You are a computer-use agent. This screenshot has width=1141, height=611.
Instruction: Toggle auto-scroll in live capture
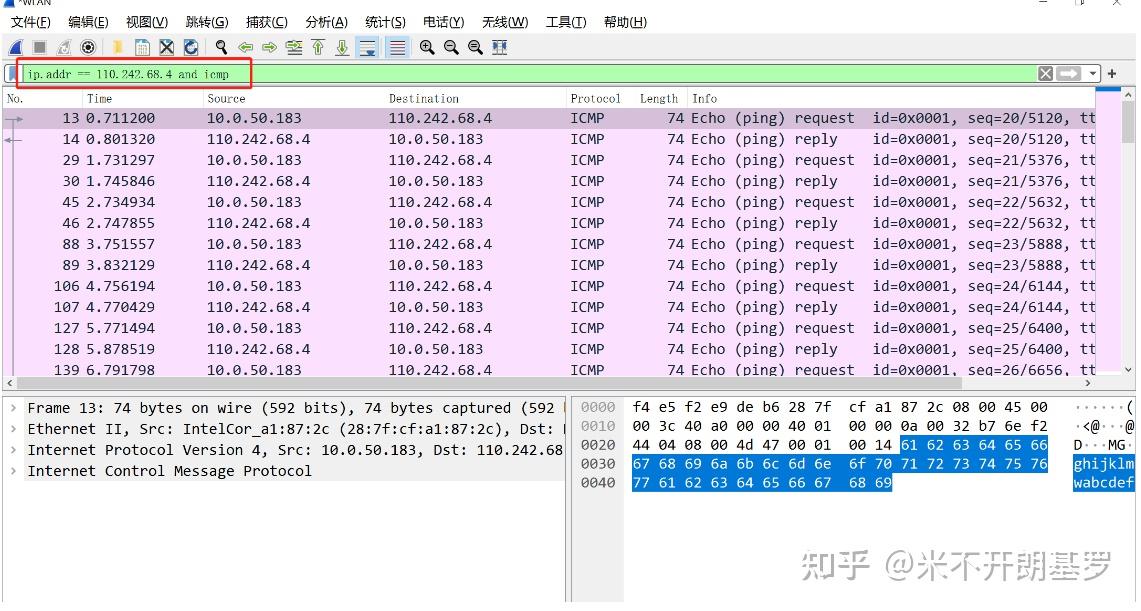[368, 47]
